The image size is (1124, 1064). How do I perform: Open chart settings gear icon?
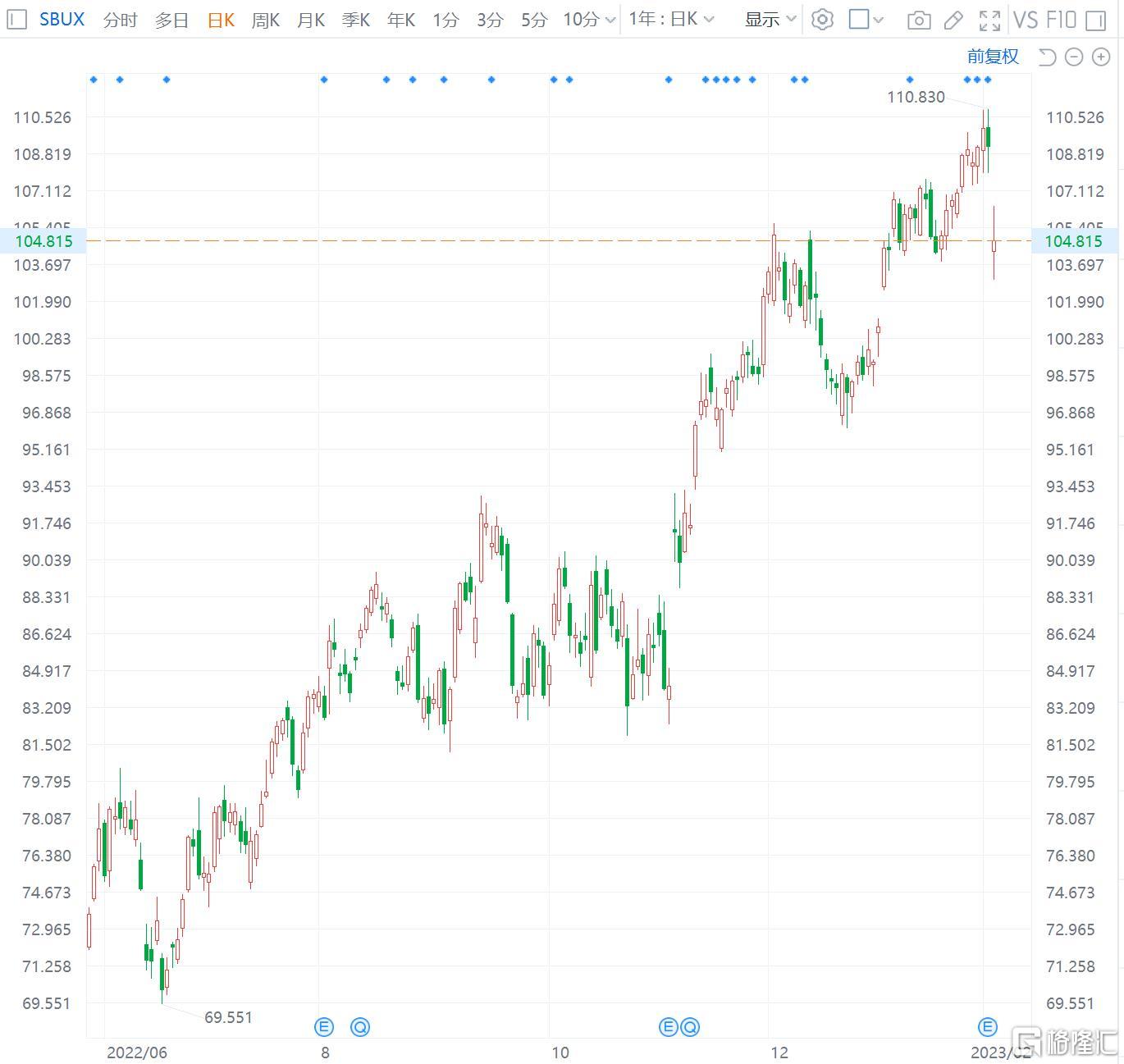pyautogui.click(x=821, y=20)
